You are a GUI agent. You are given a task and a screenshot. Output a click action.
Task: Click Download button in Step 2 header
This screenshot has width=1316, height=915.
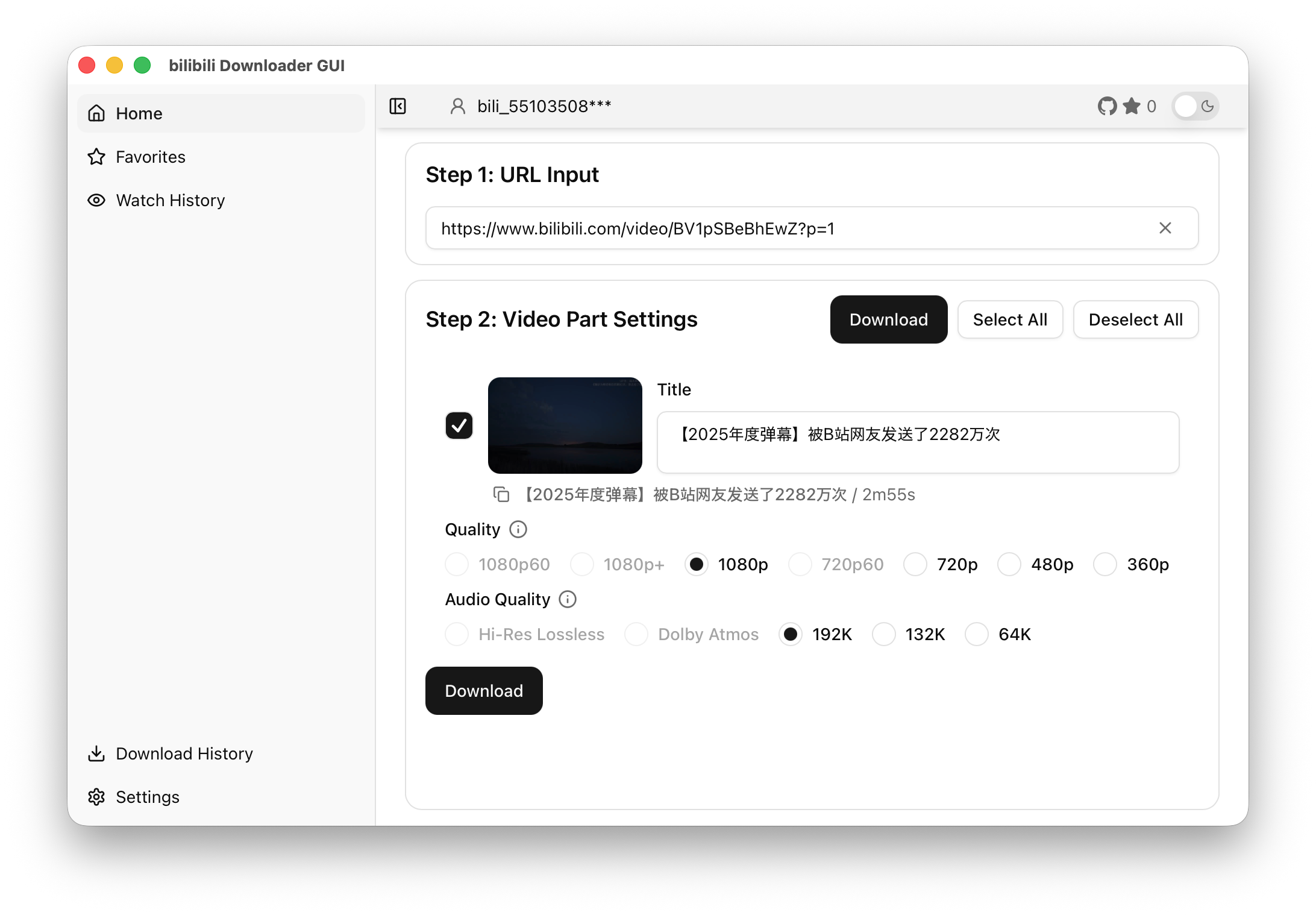889,319
